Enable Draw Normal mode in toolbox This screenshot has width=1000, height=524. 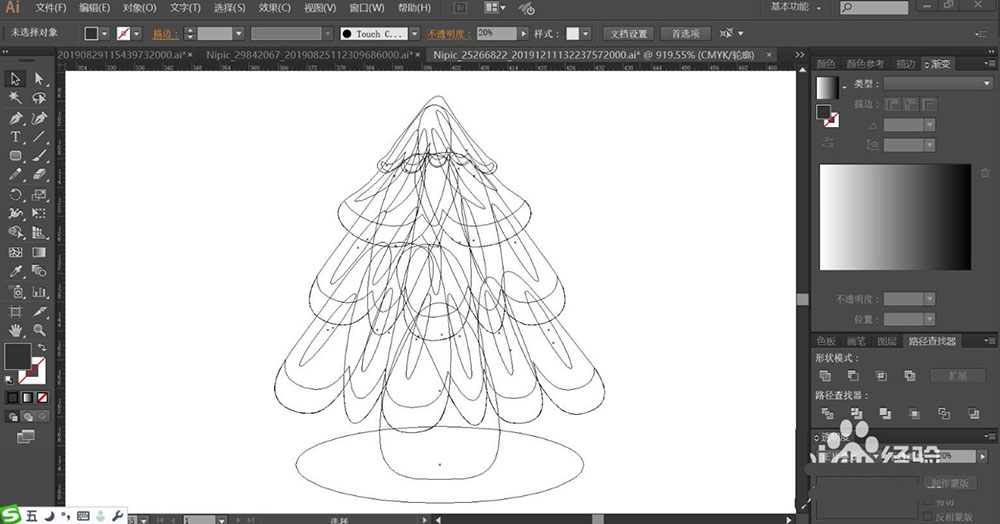click(x=13, y=417)
